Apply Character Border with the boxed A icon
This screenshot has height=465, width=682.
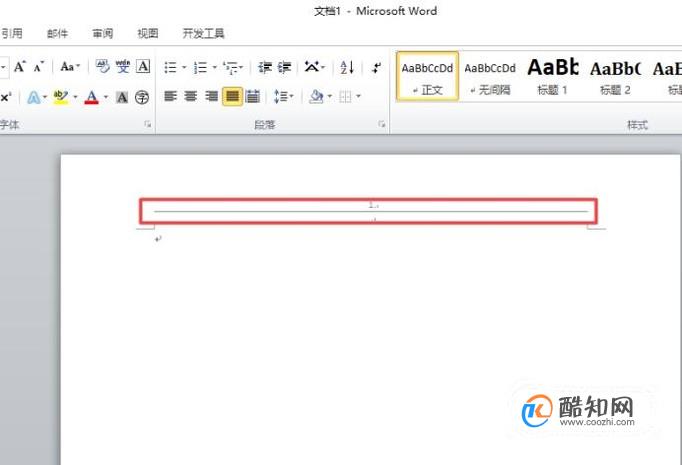pos(143,67)
